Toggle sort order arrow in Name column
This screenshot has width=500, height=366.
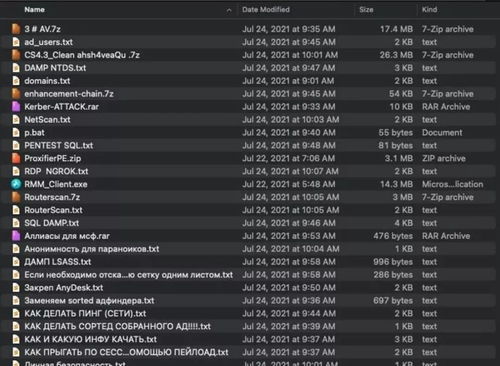point(229,10)
